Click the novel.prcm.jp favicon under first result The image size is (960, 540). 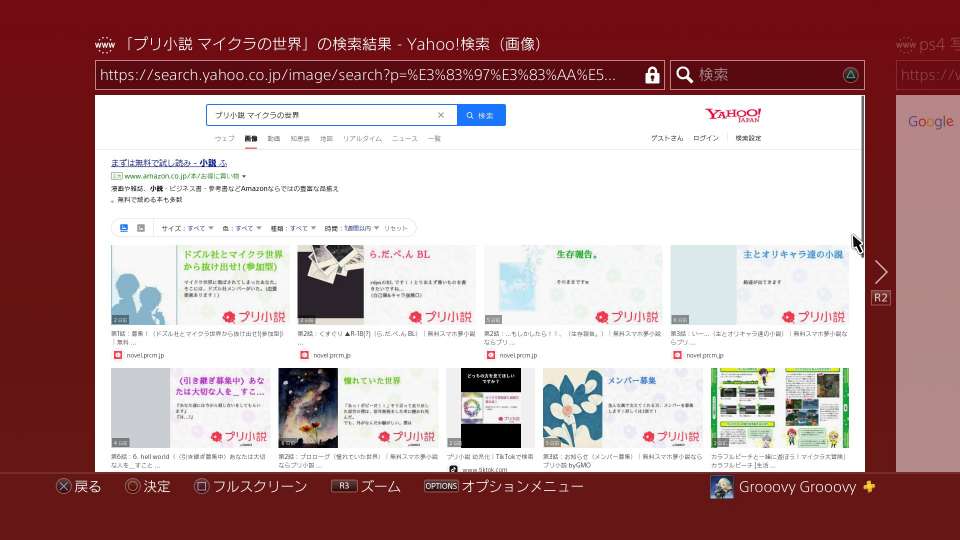tap(118, 355)
